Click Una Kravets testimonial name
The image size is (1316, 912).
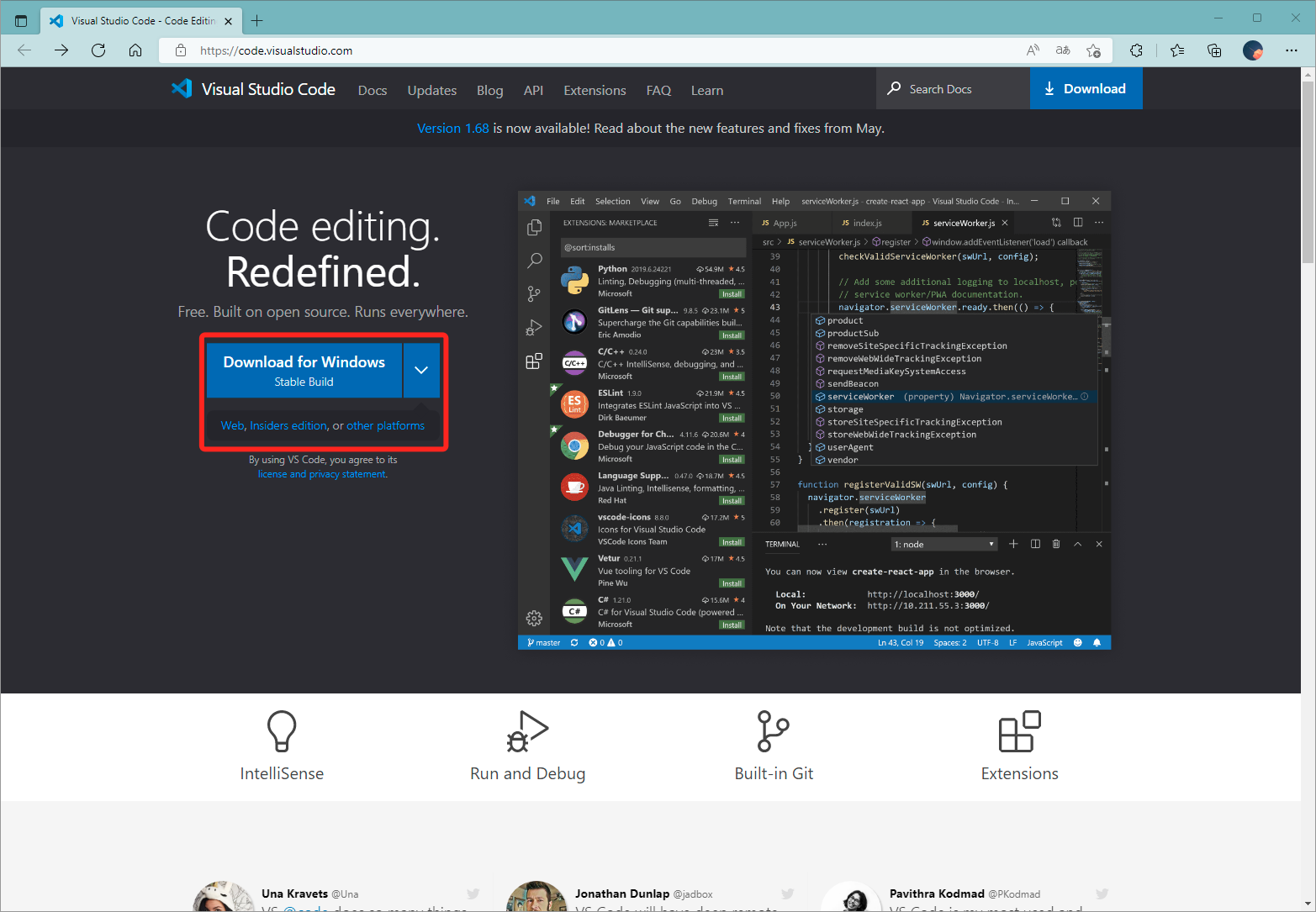[x=294, y=894]
